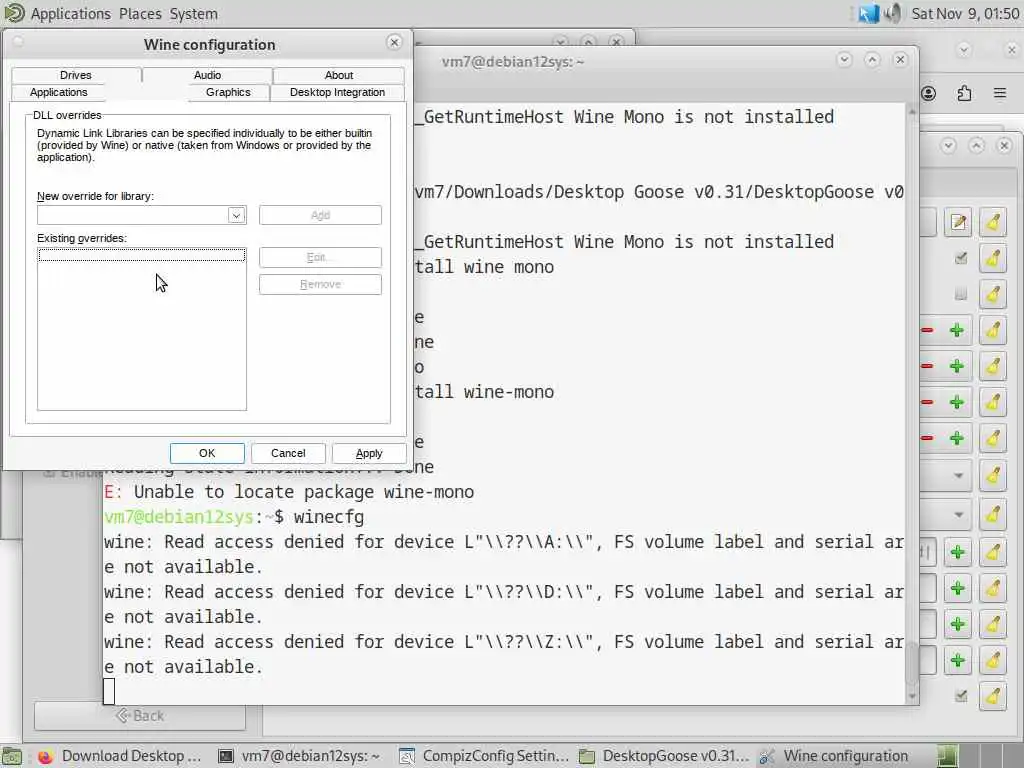This screenshot has width=1024, height=768.
Task: Click the show desktop icon in the bottom panel
Action: 12,756
